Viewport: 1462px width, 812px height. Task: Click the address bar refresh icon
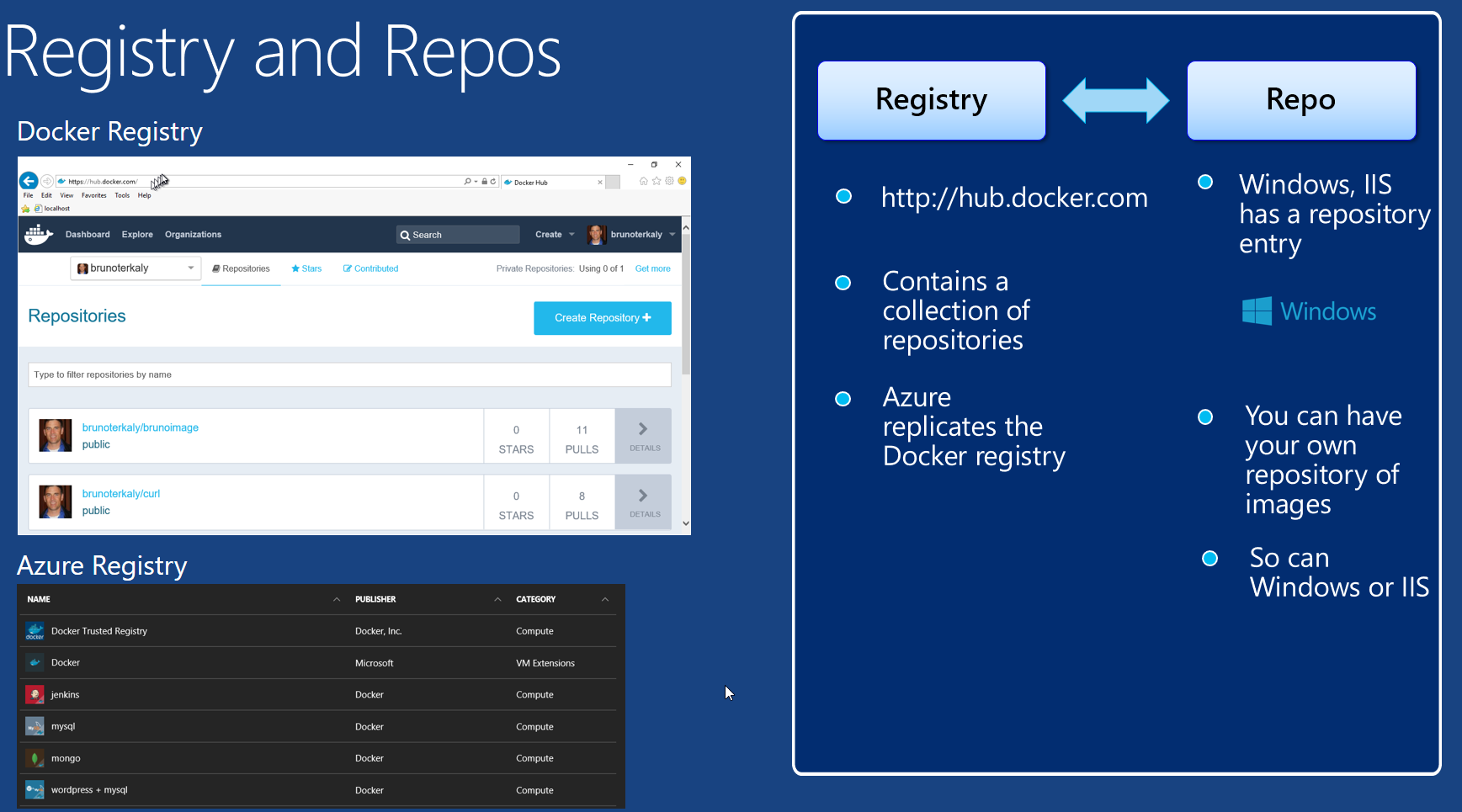click(493, 182)
